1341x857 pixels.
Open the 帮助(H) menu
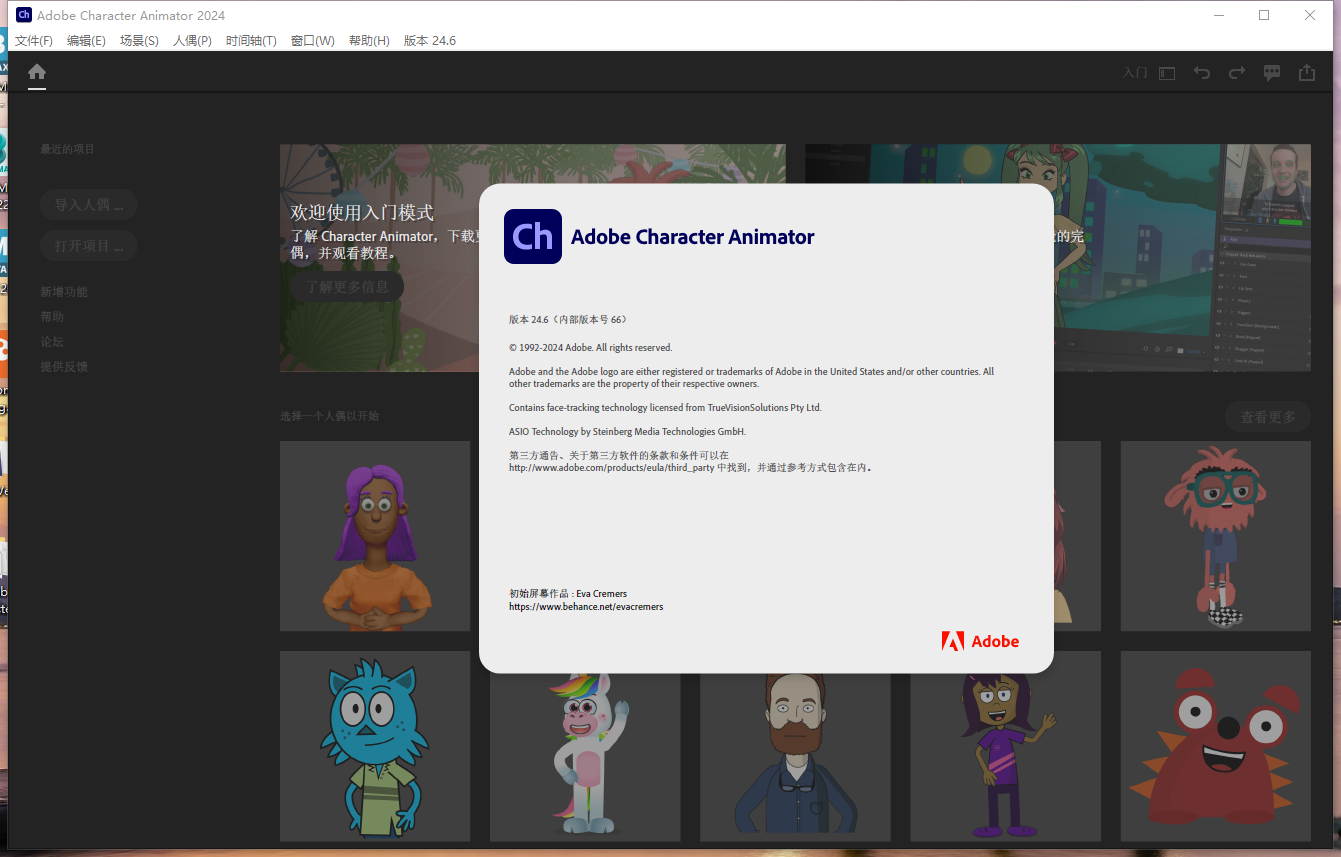[369, 41]
